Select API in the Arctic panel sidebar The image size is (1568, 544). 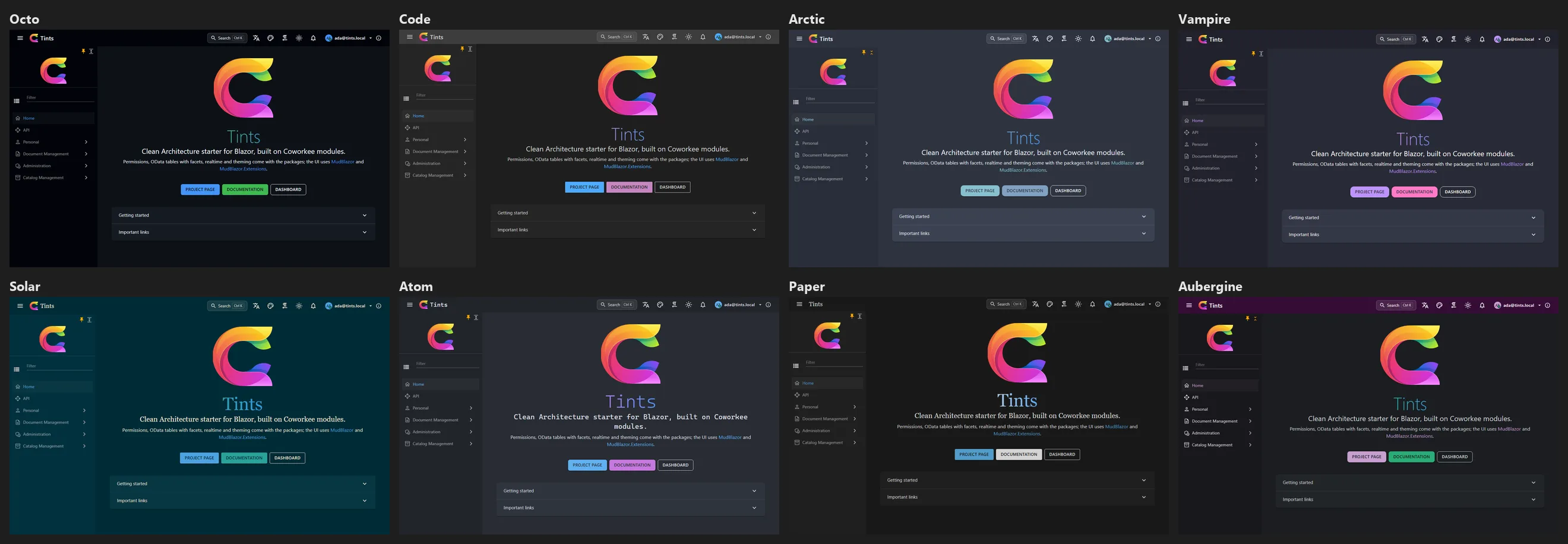833,131
